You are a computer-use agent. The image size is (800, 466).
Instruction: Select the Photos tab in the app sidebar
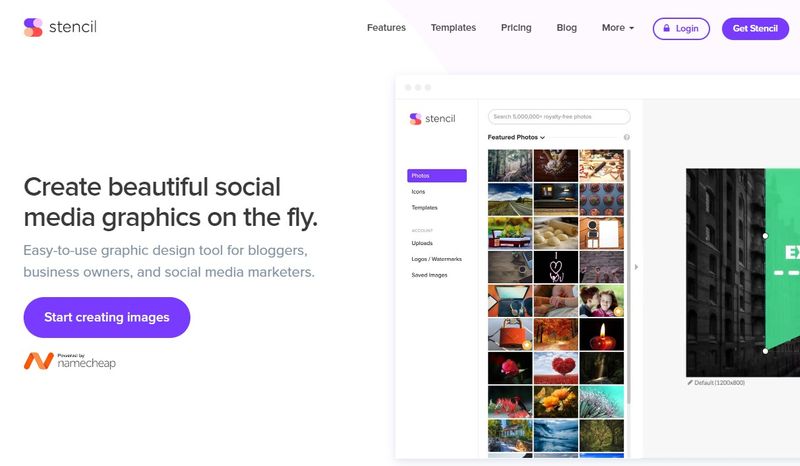tap(437, 176)
